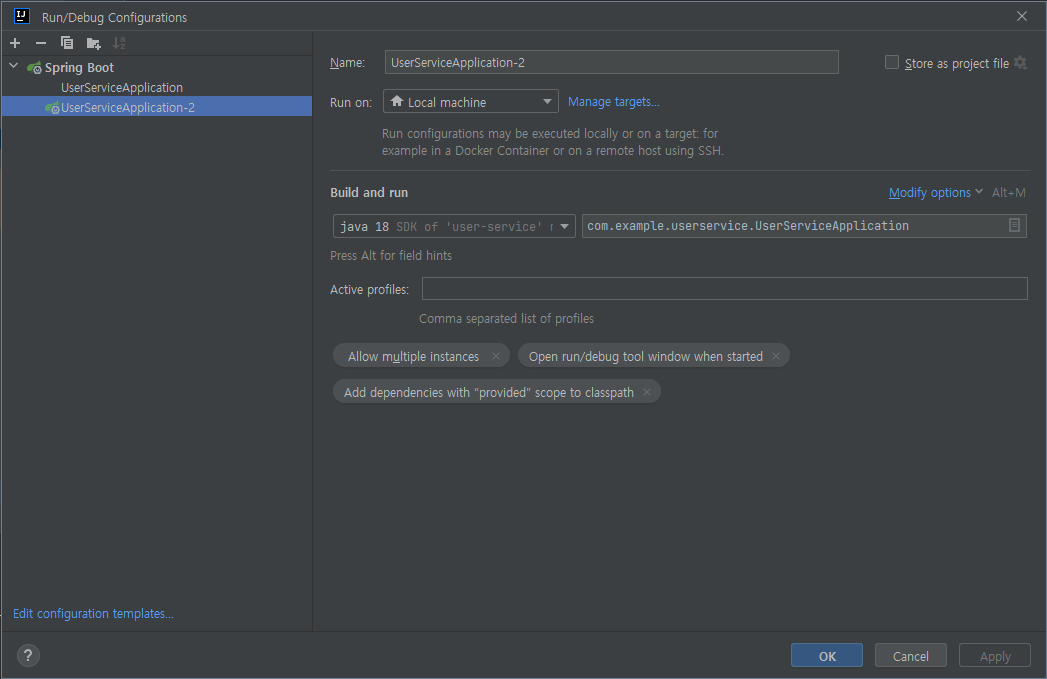Select UserServiceApplication-2 configuration

coord(157,107)
